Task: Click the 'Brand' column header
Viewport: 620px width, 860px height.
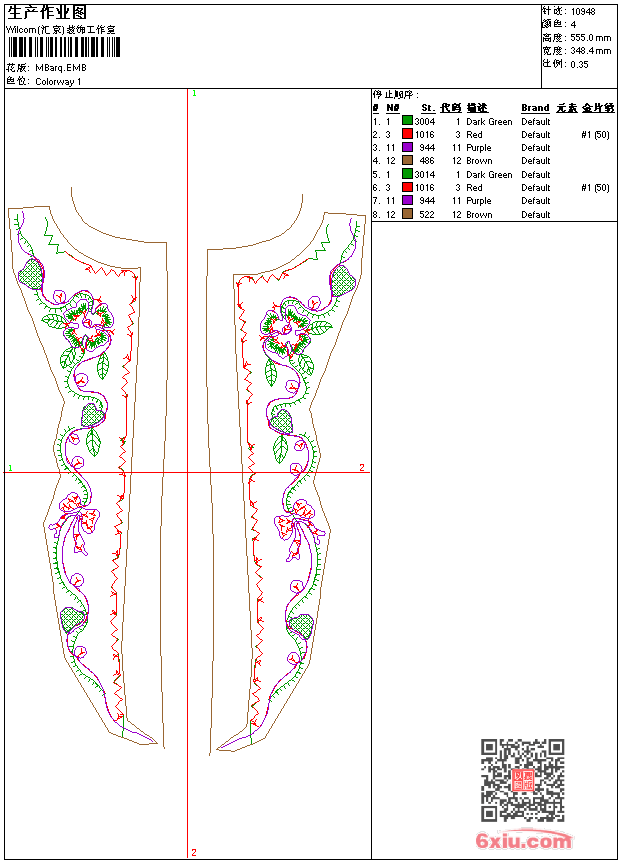Action: (535, 108)
